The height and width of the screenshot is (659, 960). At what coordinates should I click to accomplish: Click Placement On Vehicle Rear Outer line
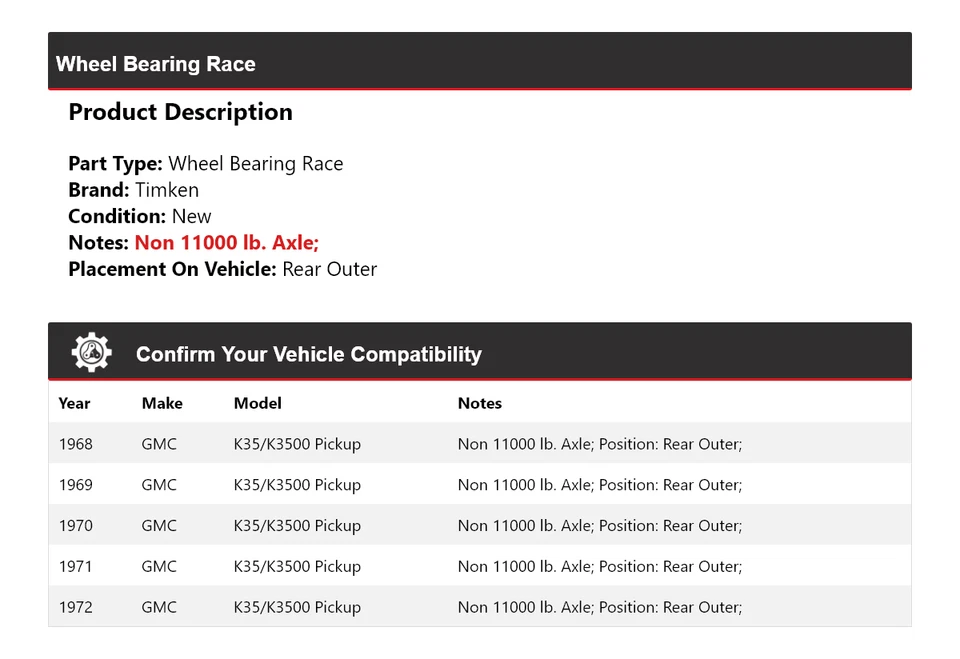tap(222, 269)
